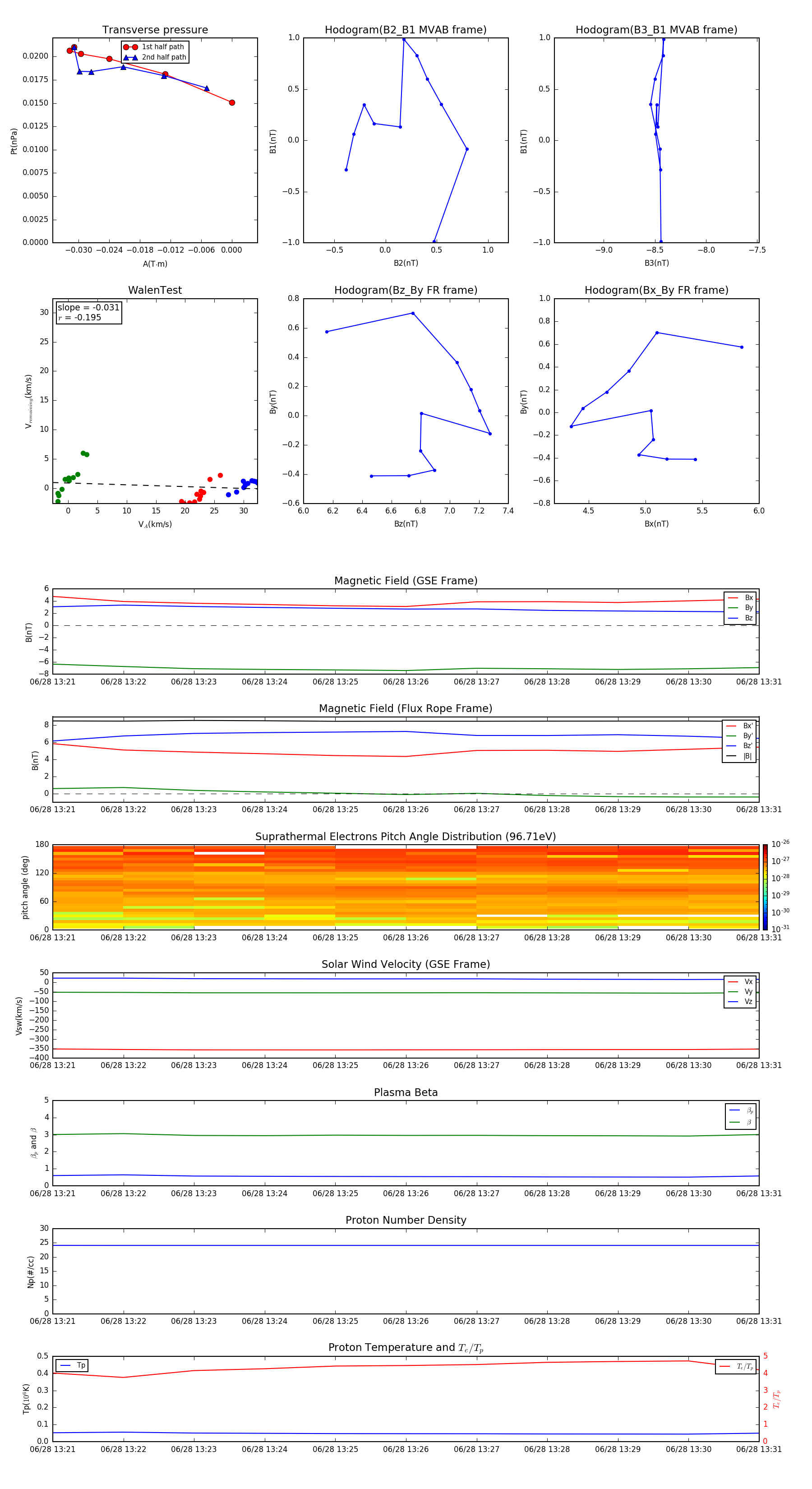The height and width of the screenshot is (1489, 812).
Task: Select the Vy entry in velocity legend
Action: click(x=740, y=992)
